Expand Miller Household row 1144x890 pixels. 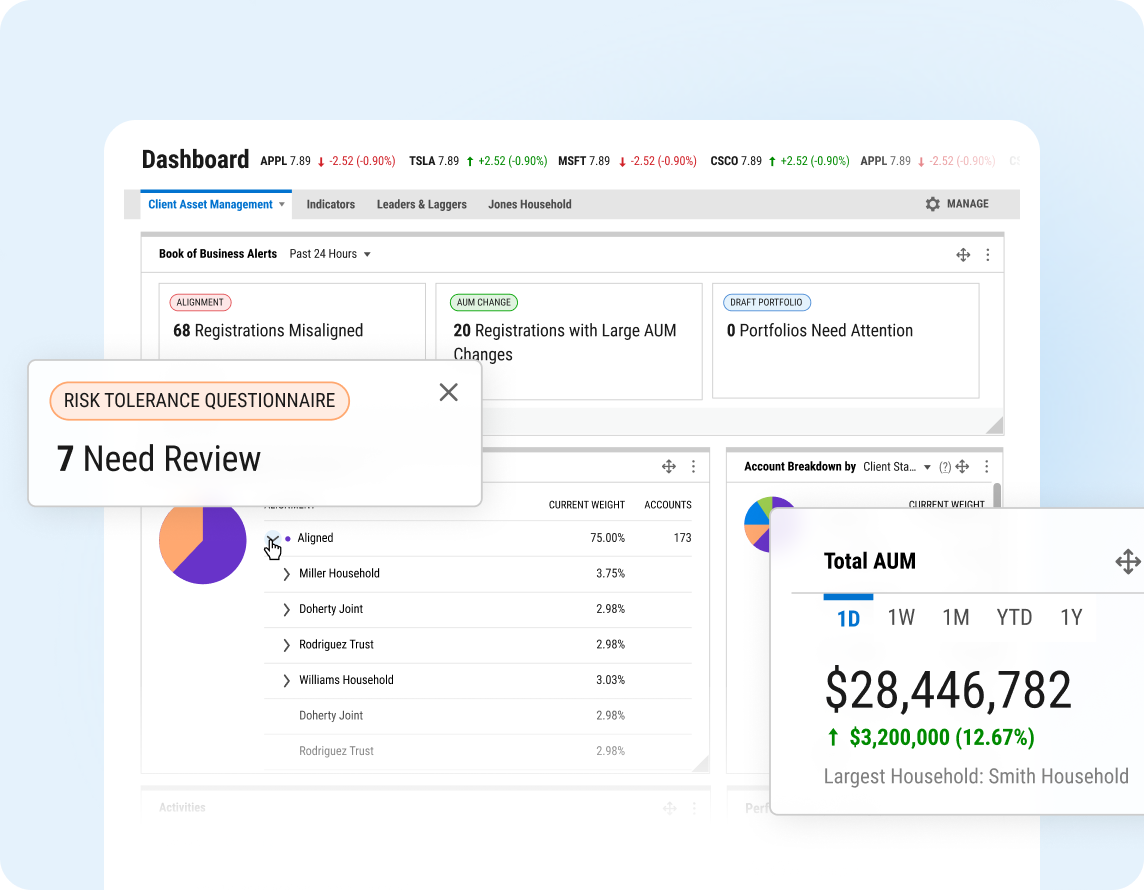click(x=286, y=574)
